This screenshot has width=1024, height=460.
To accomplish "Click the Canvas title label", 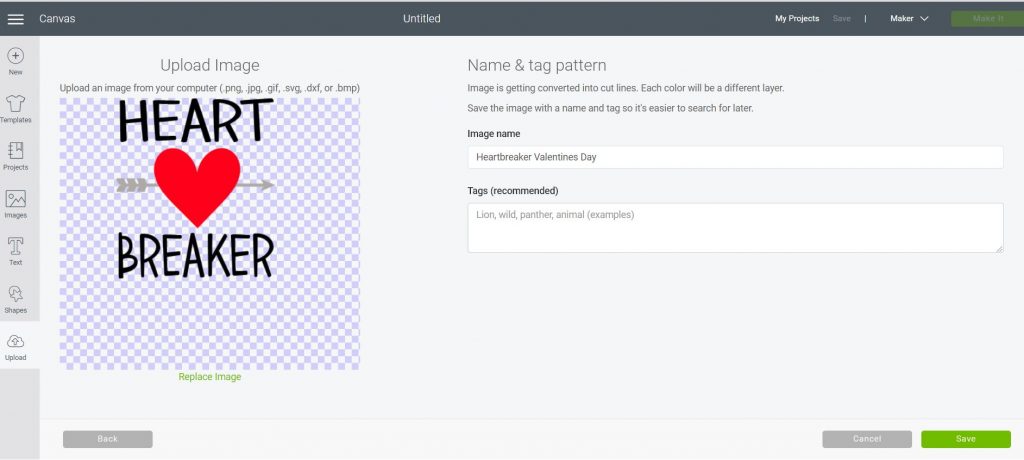I will tap(57, 19).
